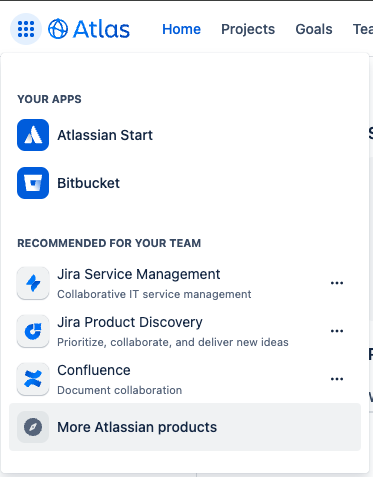The width and height of the screenshot is (373, 477).
Task: Open the partially visible Teams tab
Action: point(363,29)
